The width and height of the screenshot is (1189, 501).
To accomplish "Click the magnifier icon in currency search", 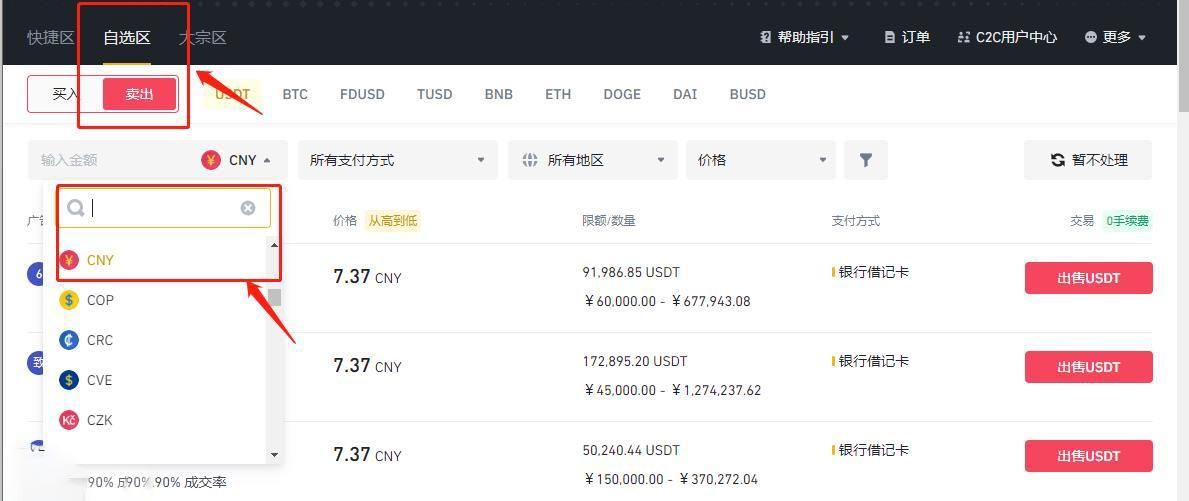I will tap(76, 208).
